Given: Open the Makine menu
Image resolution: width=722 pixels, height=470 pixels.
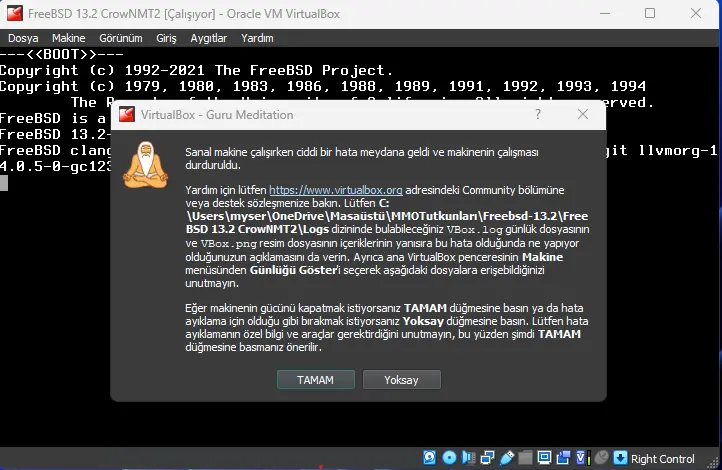Looking at the screenshot, I should (x=69, y=38).
